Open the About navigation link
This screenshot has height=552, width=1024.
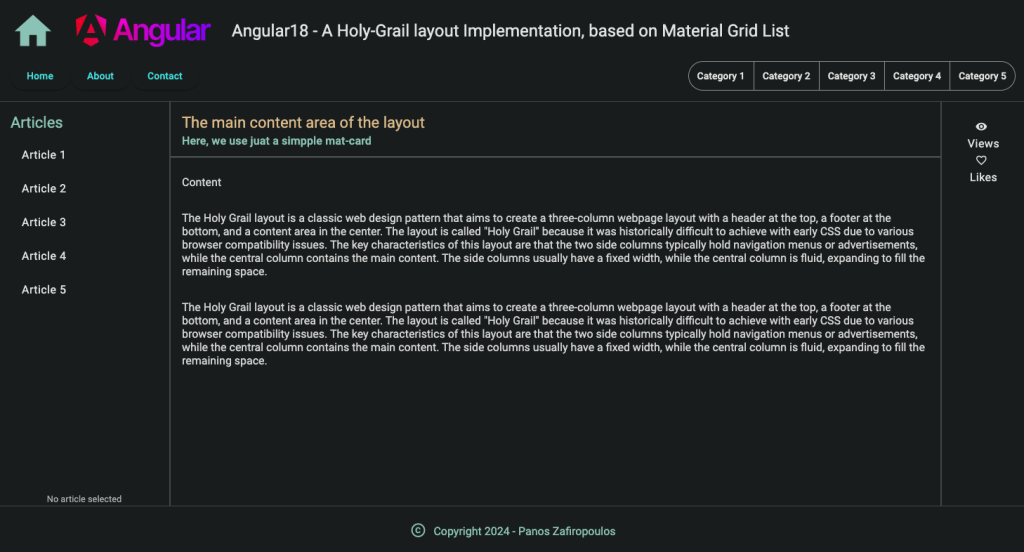[100, 76]
